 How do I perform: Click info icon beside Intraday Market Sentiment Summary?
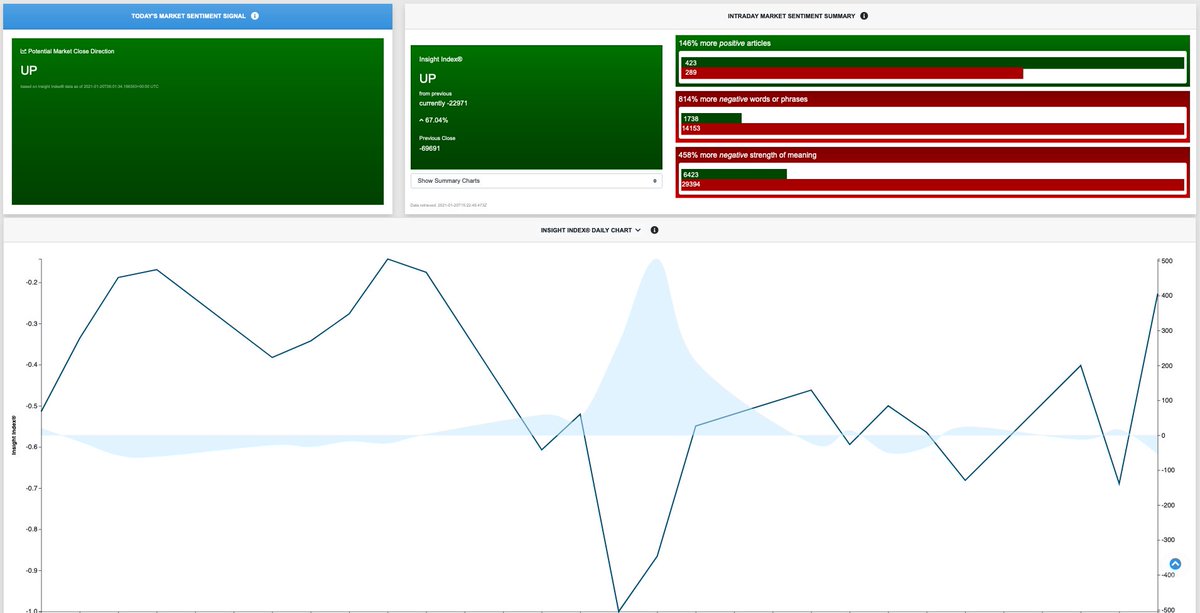click(865, 15)
